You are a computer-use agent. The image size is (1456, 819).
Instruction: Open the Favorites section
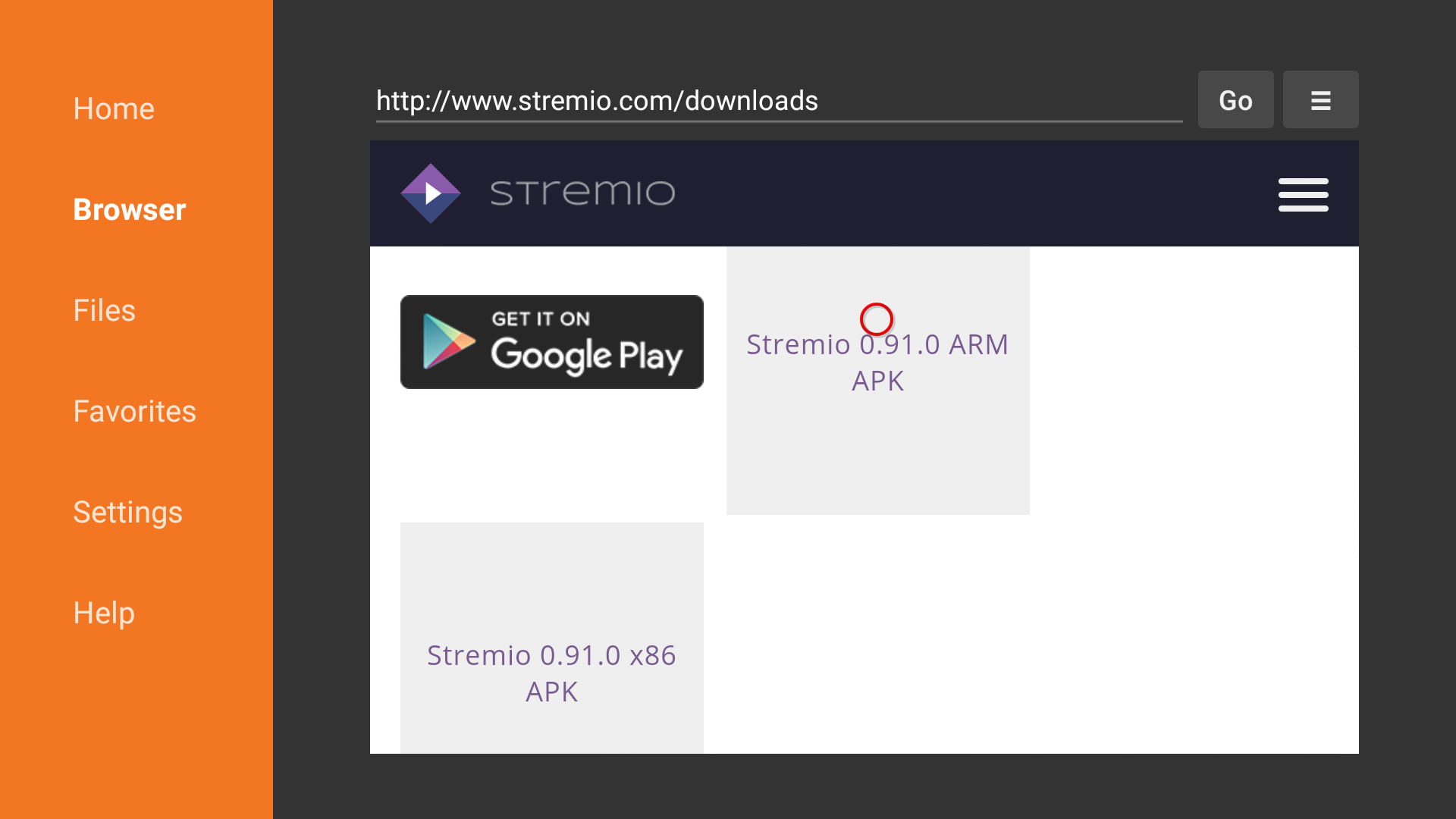(135, 411)
